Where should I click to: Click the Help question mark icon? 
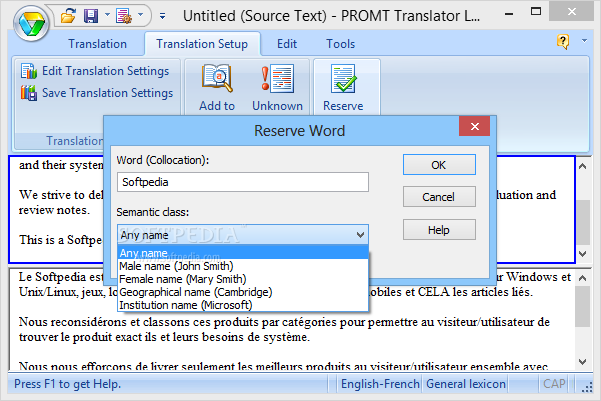pyautogui.click(x=563, y=41)
